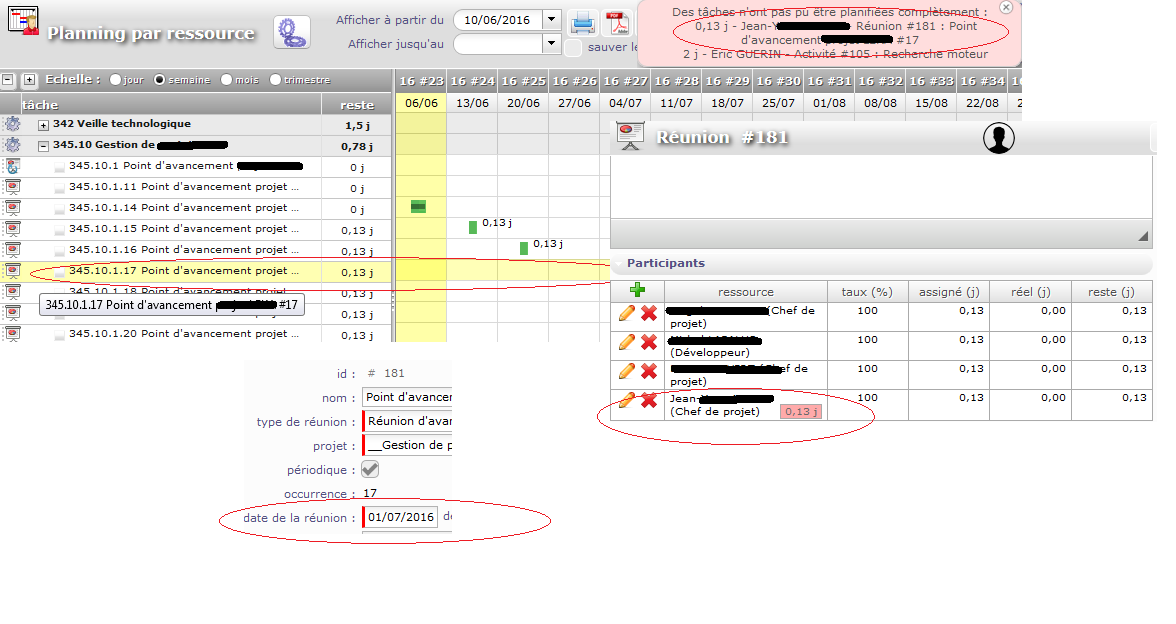
Task: Expand the '342 Veille technologique' task
Action: 43,124
